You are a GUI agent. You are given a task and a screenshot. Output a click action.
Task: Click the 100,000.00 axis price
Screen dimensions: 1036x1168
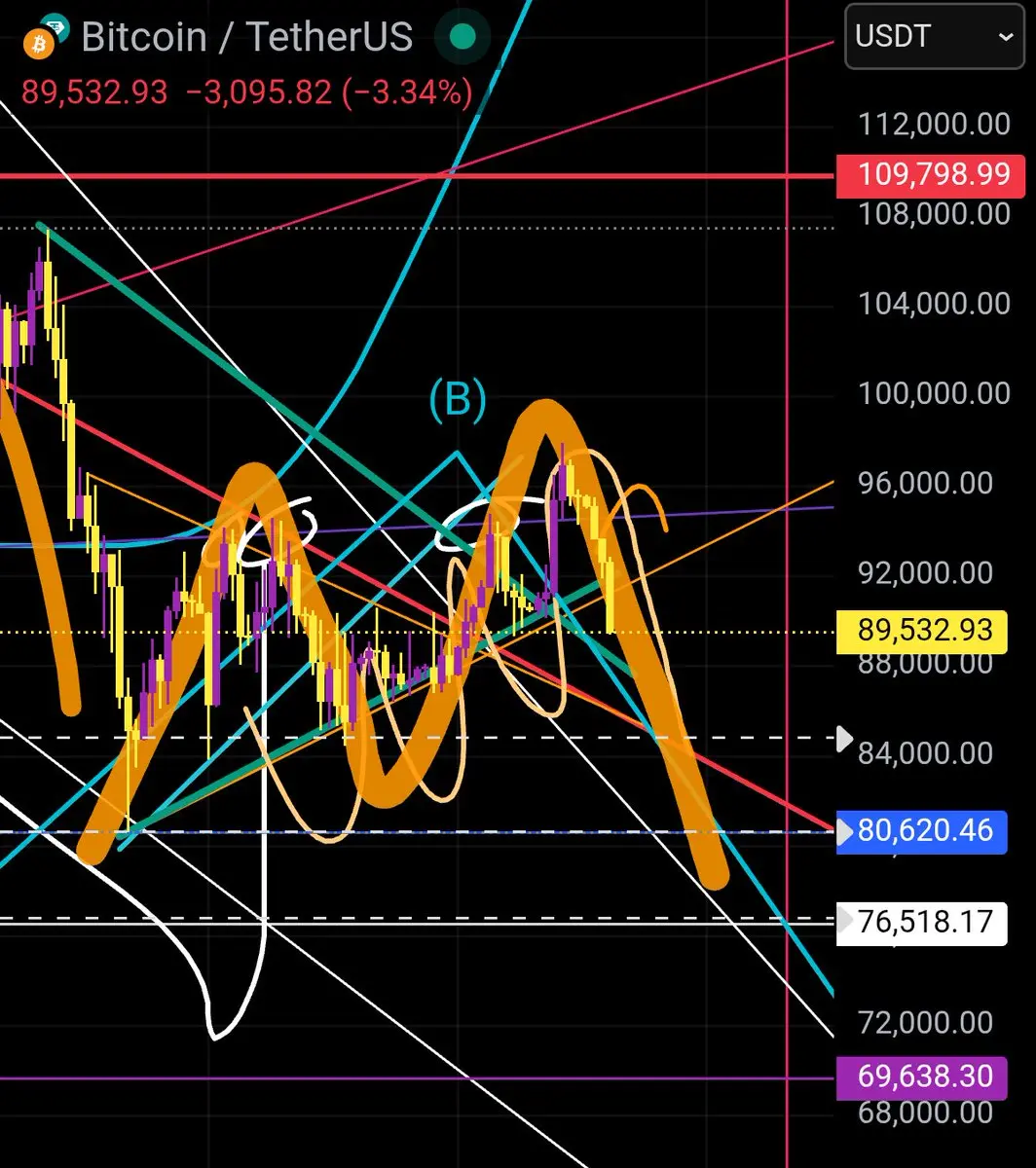point(934,393)
